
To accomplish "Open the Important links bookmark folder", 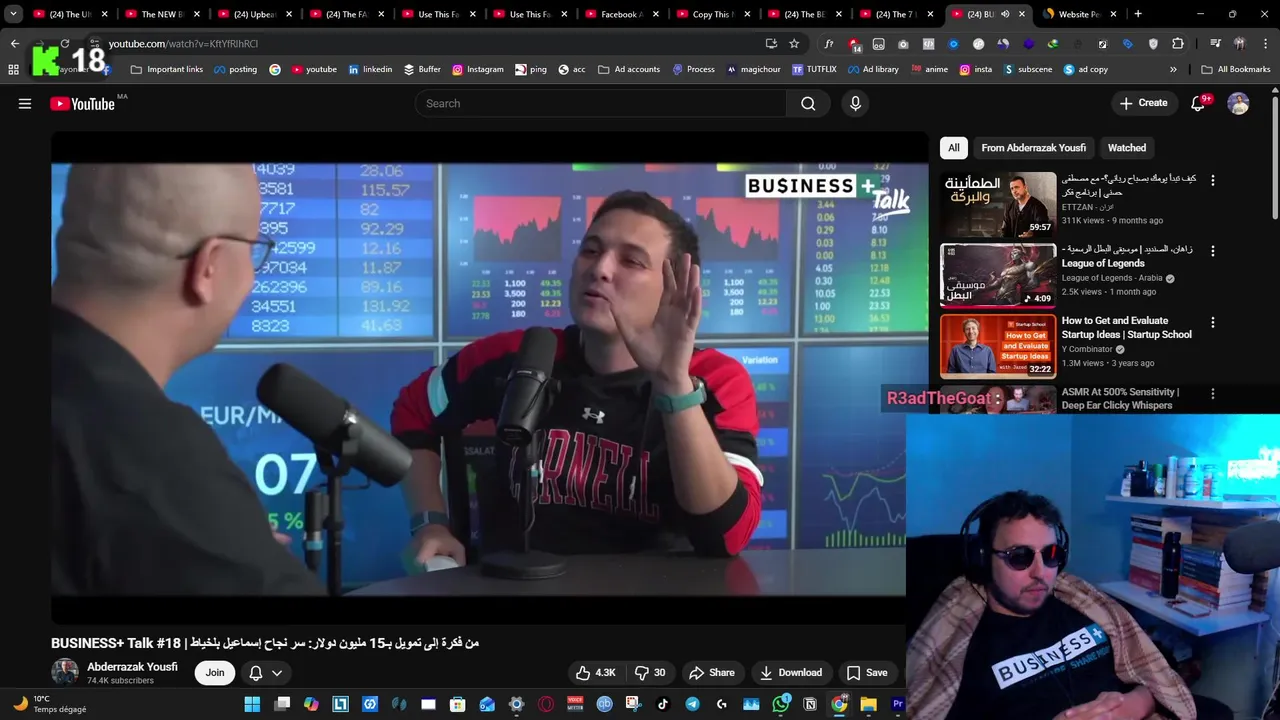I will click(x=167, y=70).
